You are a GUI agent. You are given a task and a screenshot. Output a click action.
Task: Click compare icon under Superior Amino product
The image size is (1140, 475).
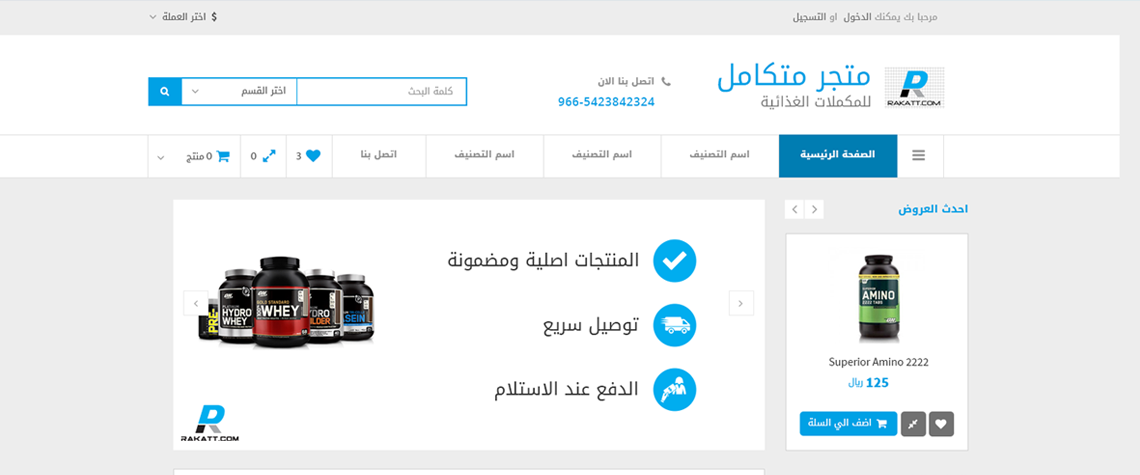coord(913,424)
